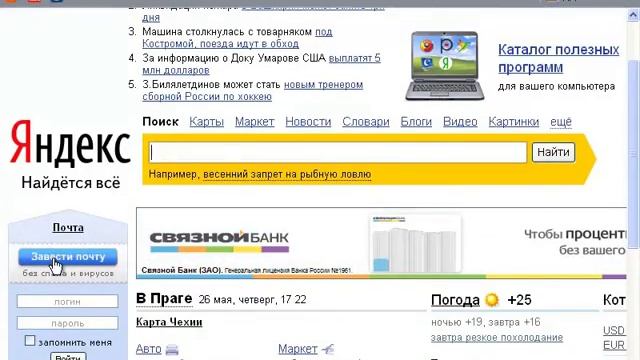Click the '+25' temperature value
Screen dimensions: 640x360
[x=519, y=300]
